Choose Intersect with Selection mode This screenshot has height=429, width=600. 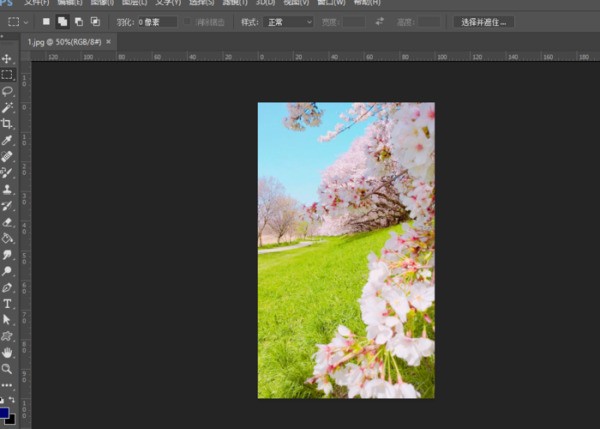click(x=95, y=22)
